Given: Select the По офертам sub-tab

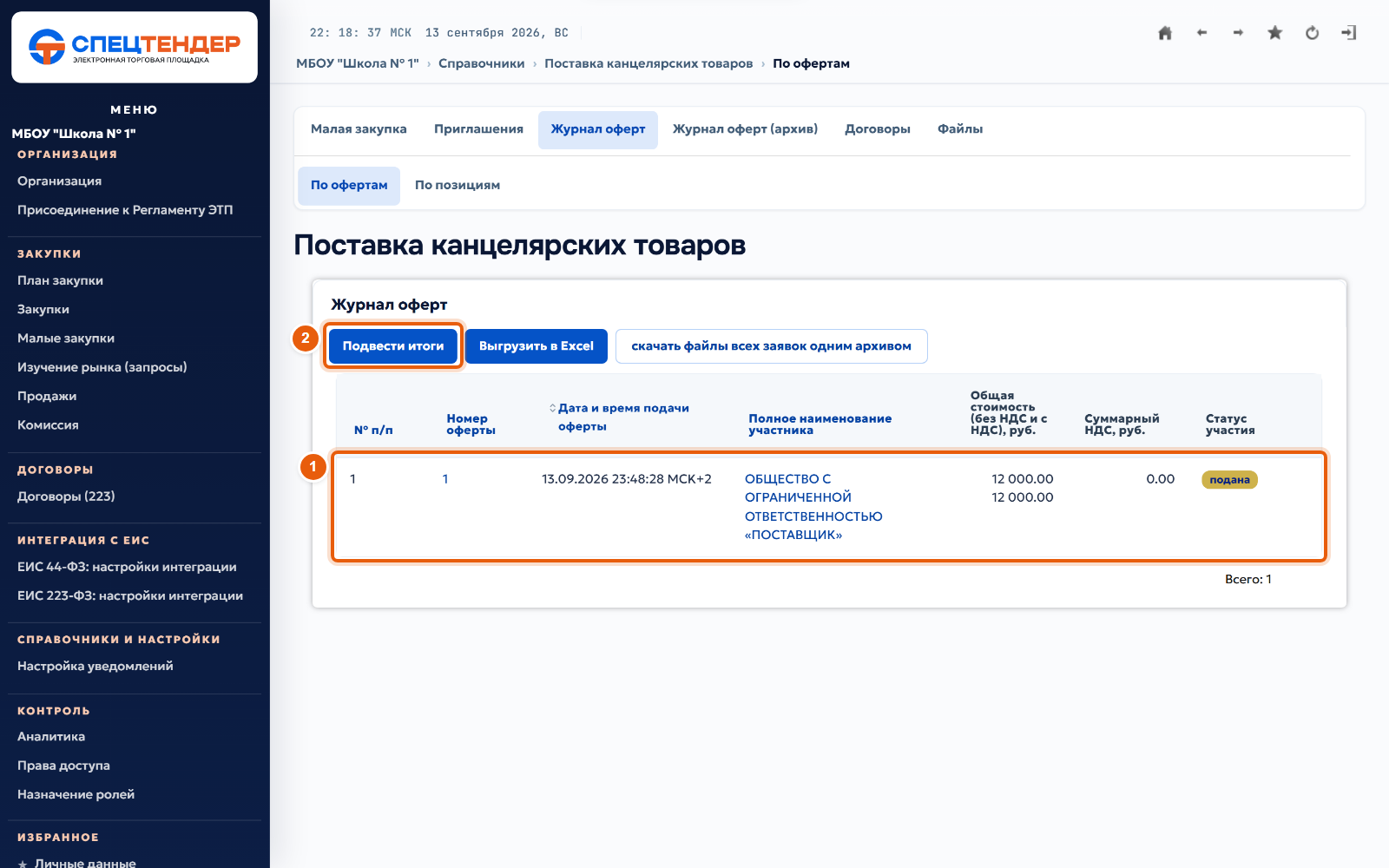Looking at the screenshot, I should (349, 186).
